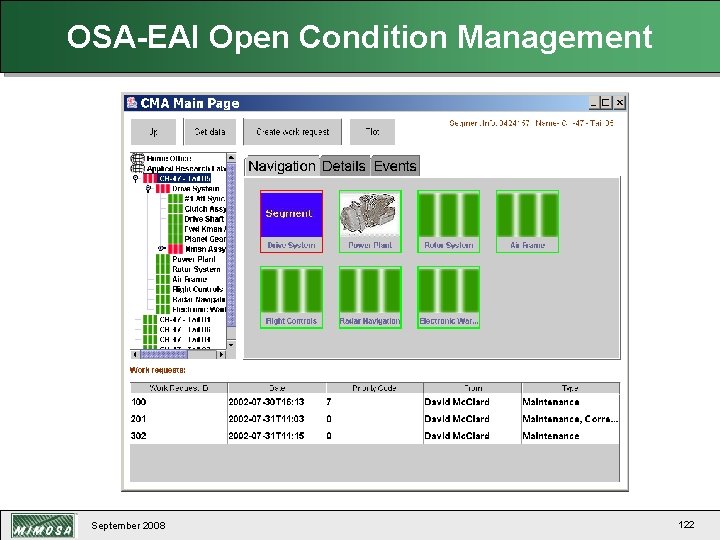Click green status icon beside #1 Aft Sync

[x=175, y=199]
